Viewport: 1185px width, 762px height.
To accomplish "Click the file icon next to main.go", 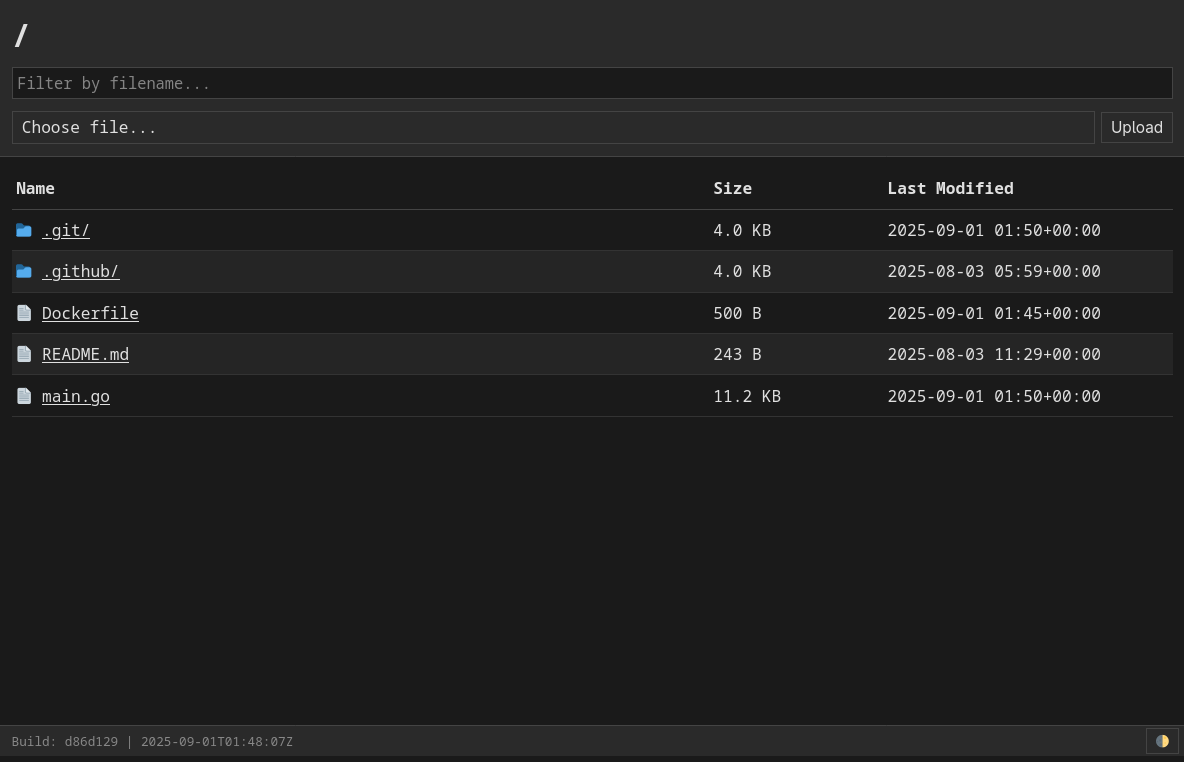I will coord(24,396).
